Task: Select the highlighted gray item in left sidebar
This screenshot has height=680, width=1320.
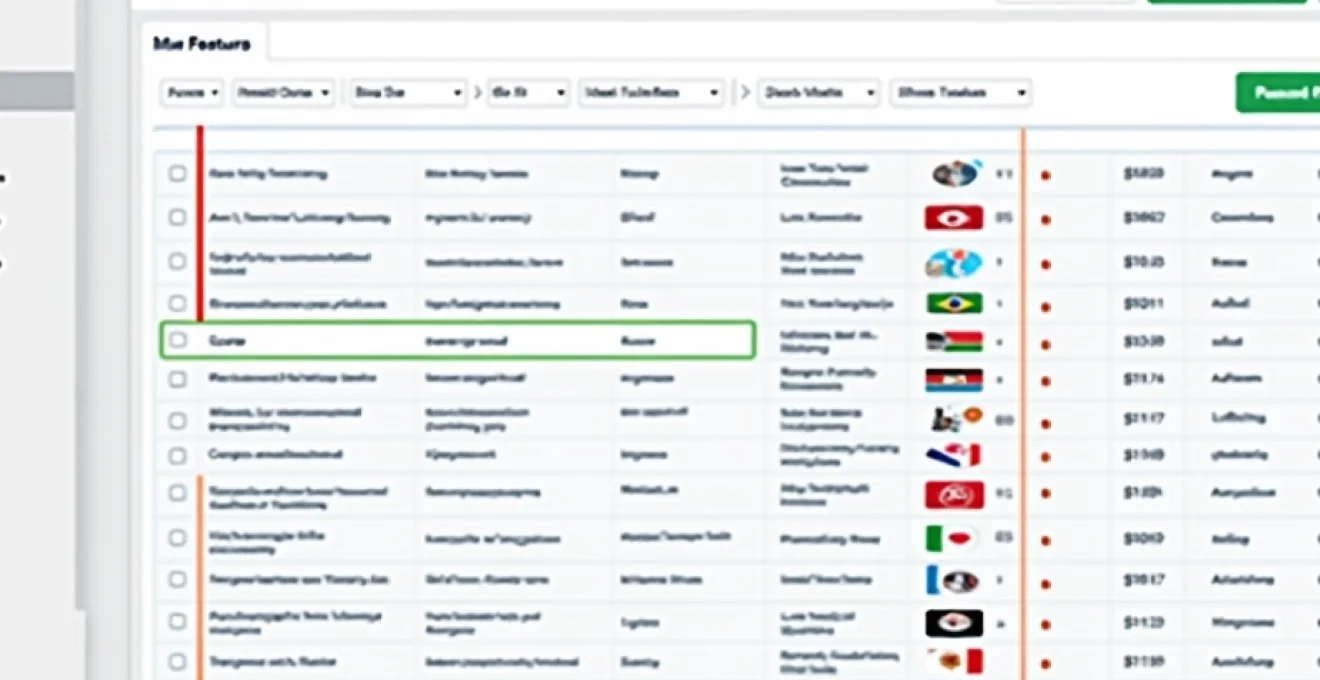Action: [x=37, y=91]
